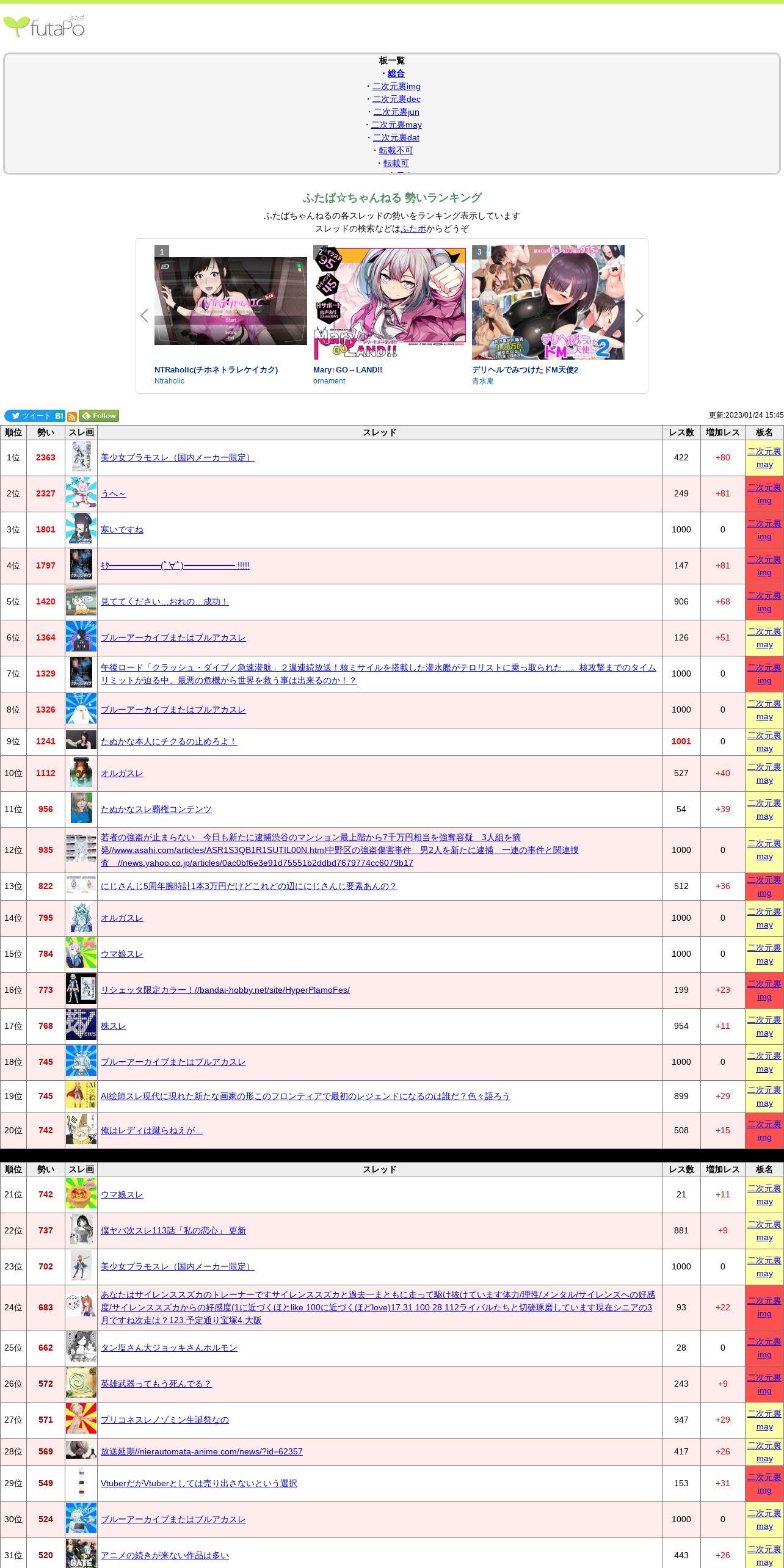Open the thumbnail for the 3位 thread
This screenshot has height=1568, width=784.
tap(81, 529)
